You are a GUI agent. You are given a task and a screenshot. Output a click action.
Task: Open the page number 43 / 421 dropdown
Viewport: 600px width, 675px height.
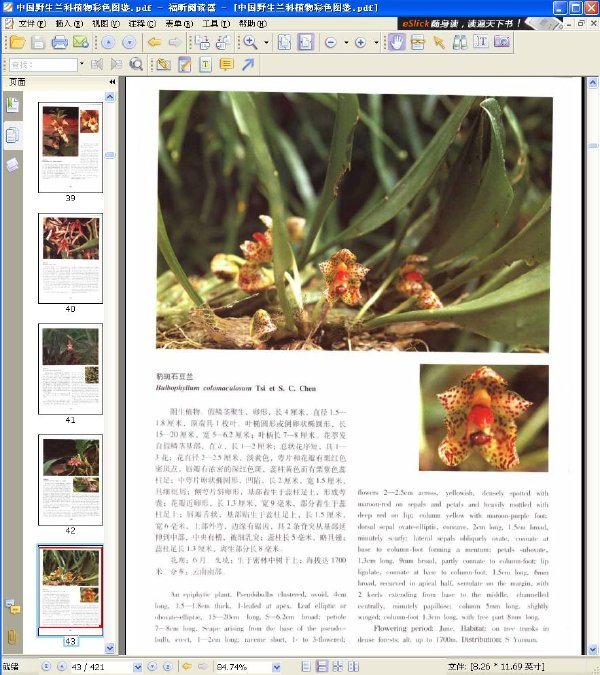click(x=137, y=667)
